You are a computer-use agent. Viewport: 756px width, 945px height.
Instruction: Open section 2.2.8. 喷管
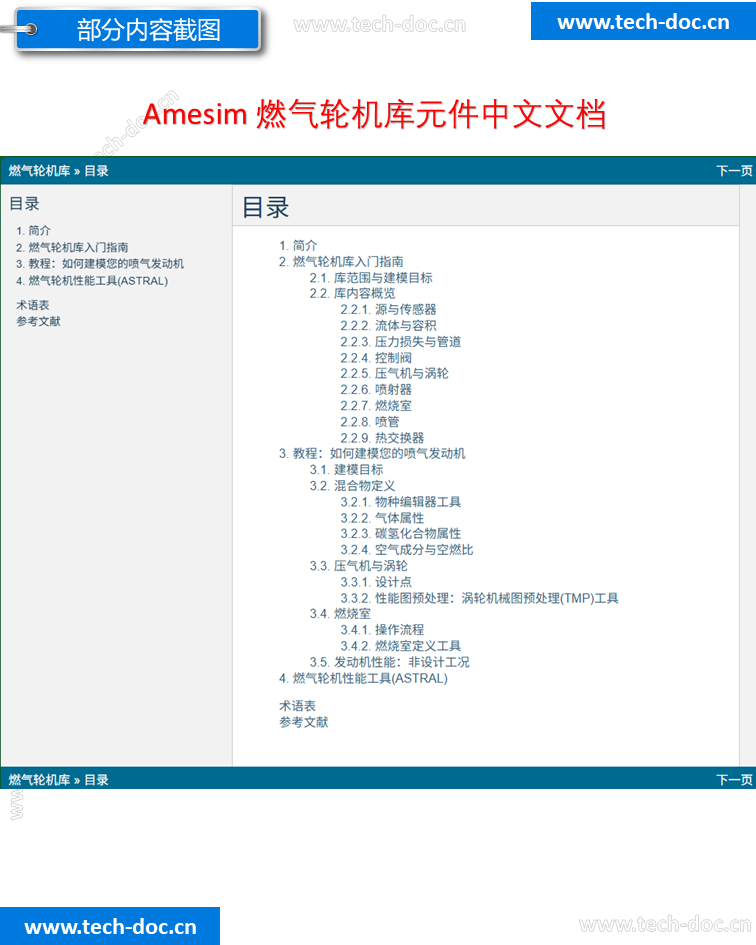370,422
